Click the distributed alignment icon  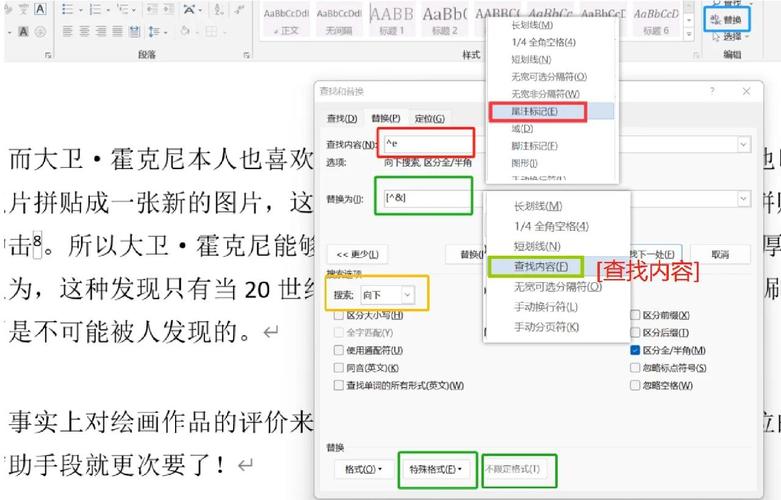pos(134,32)
